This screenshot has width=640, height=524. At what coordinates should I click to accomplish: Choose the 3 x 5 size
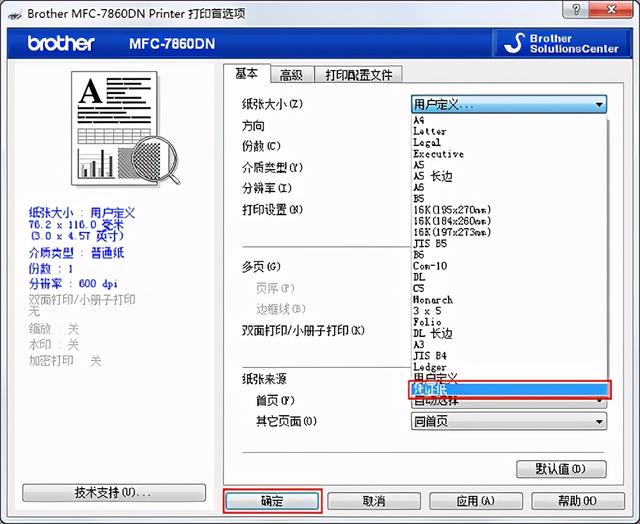(x=427, y=311)
